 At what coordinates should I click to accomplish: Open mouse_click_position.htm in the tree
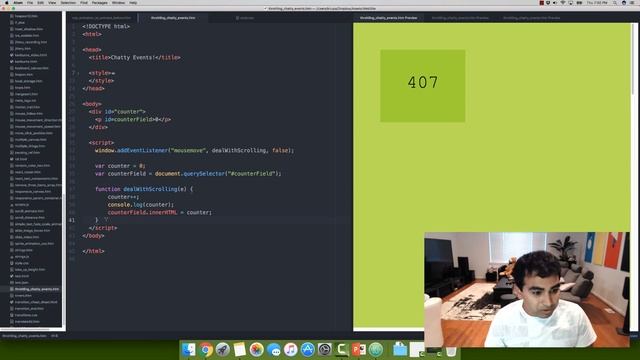[33, 133]
